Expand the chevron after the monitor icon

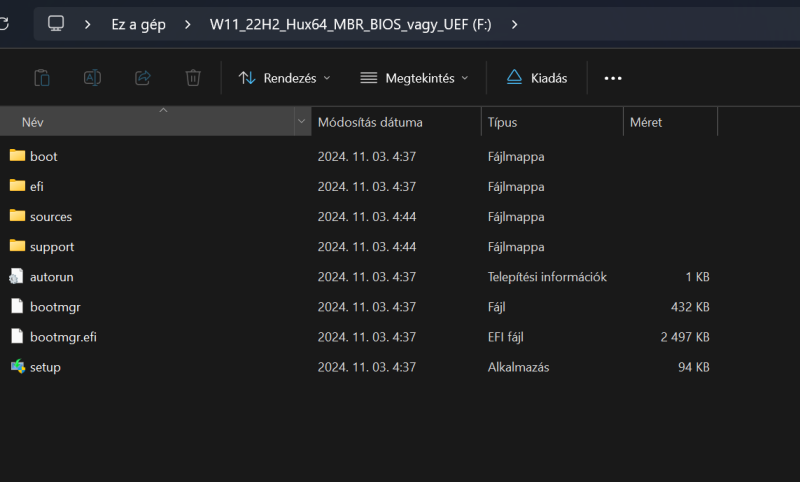click(87, 24)
